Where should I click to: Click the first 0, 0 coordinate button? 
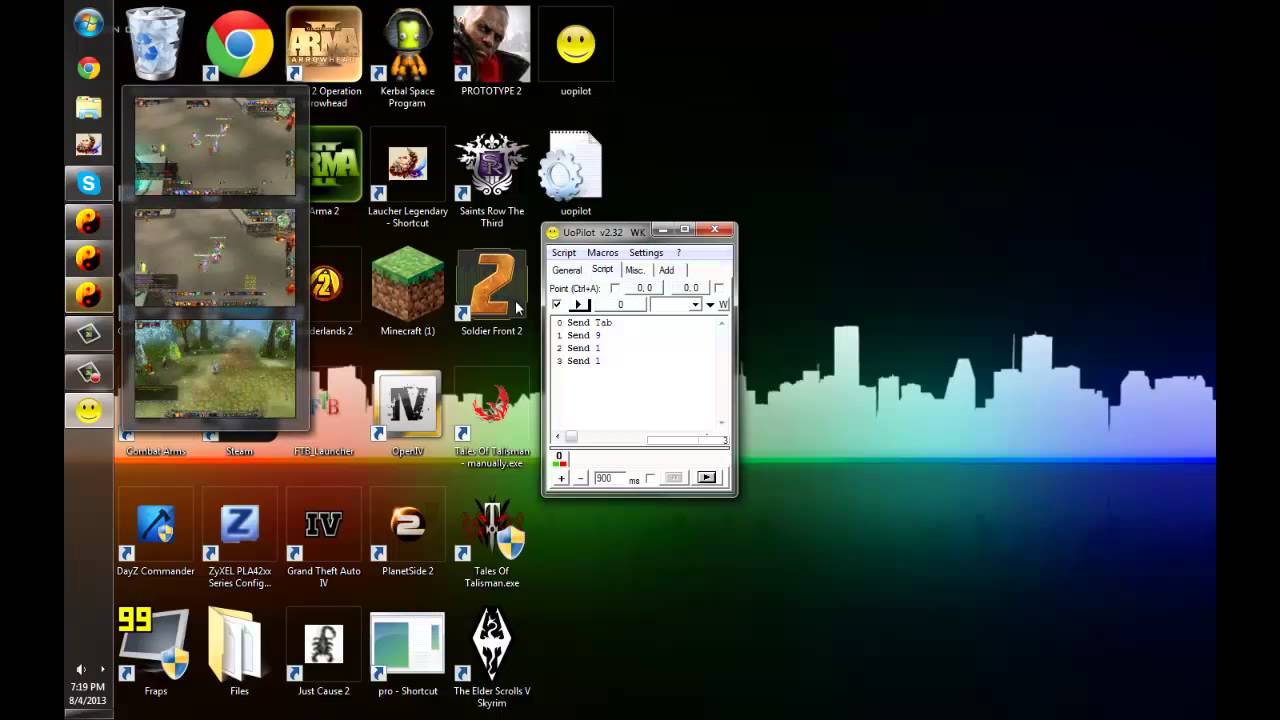pyautogui.click(x=644, y=288)
